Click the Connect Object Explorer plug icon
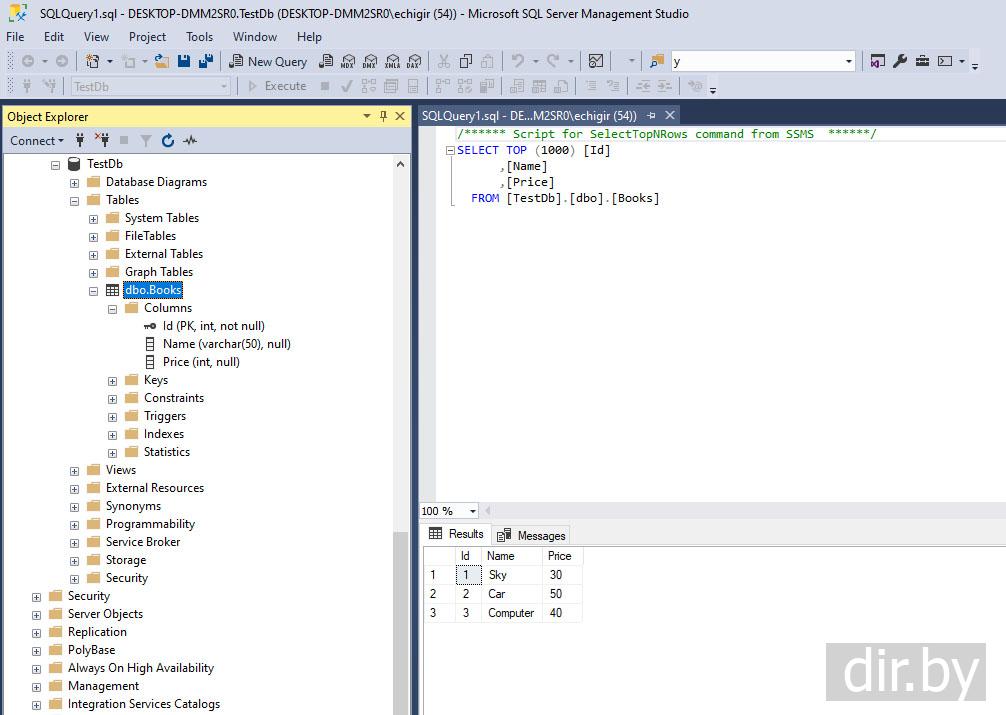The height and width of the screenshot is (715, 1006). click(80, 141)
